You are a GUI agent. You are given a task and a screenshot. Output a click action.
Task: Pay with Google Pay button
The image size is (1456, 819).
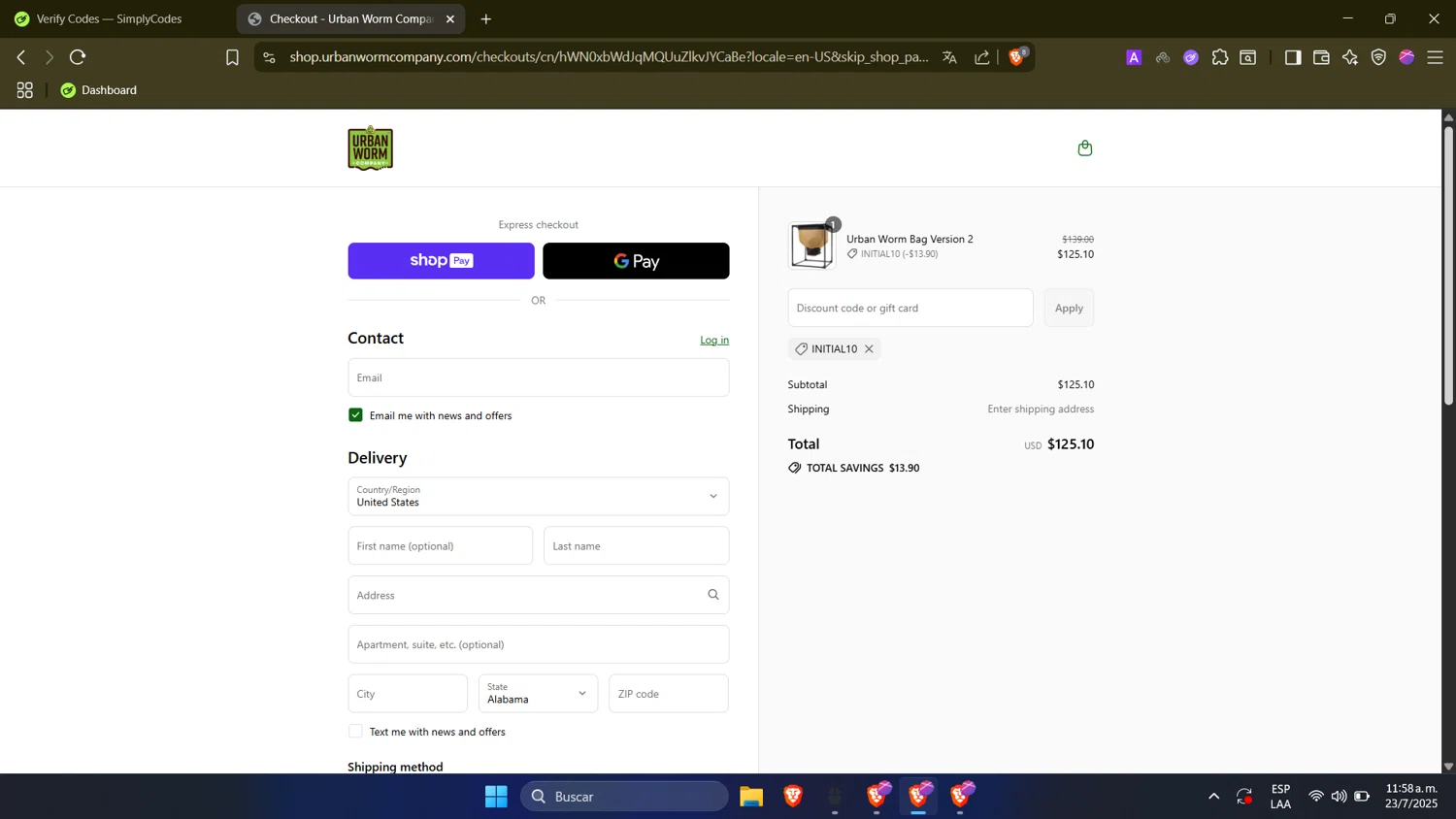(636, 261)
